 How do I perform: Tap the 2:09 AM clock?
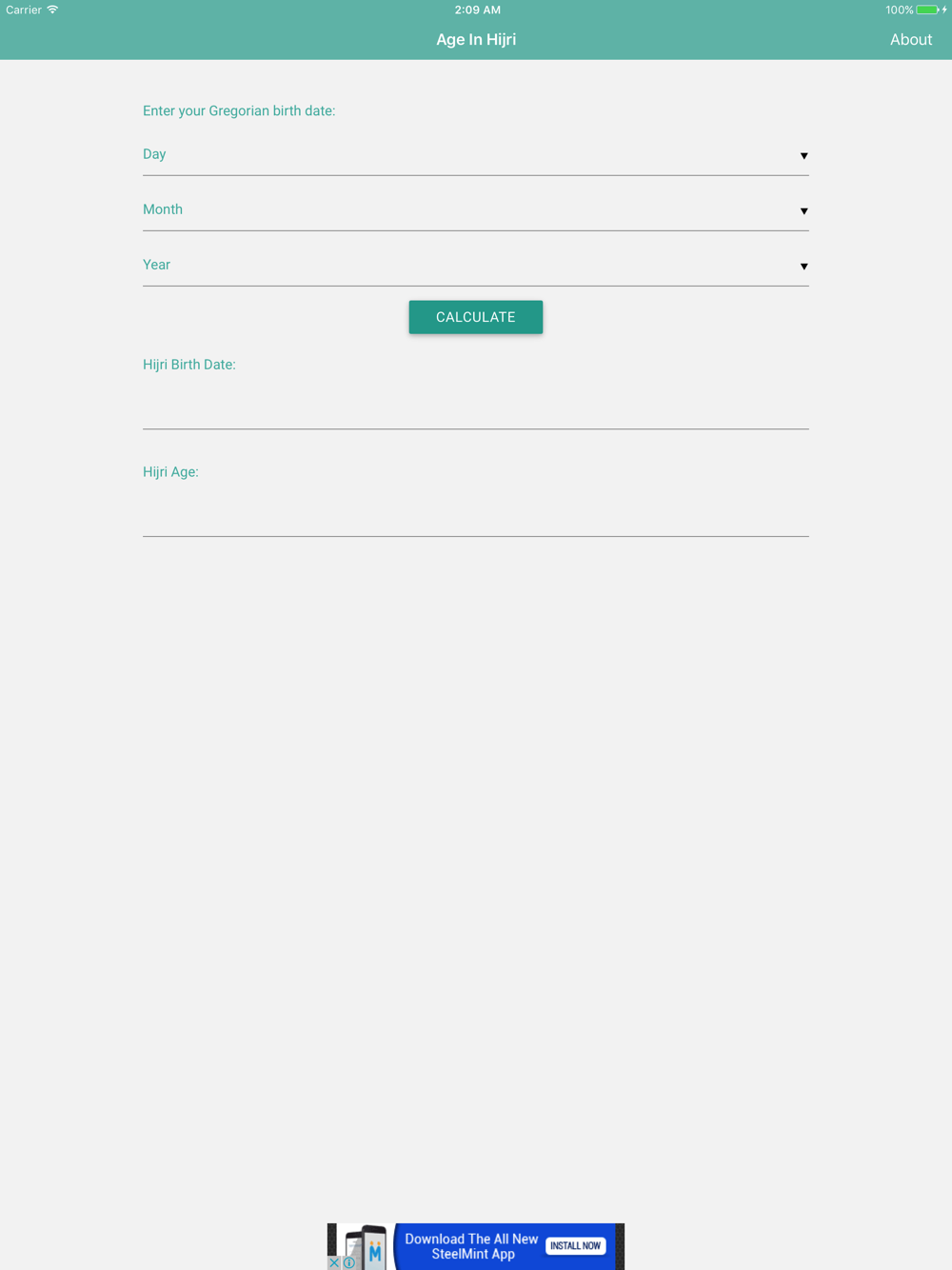477,10
